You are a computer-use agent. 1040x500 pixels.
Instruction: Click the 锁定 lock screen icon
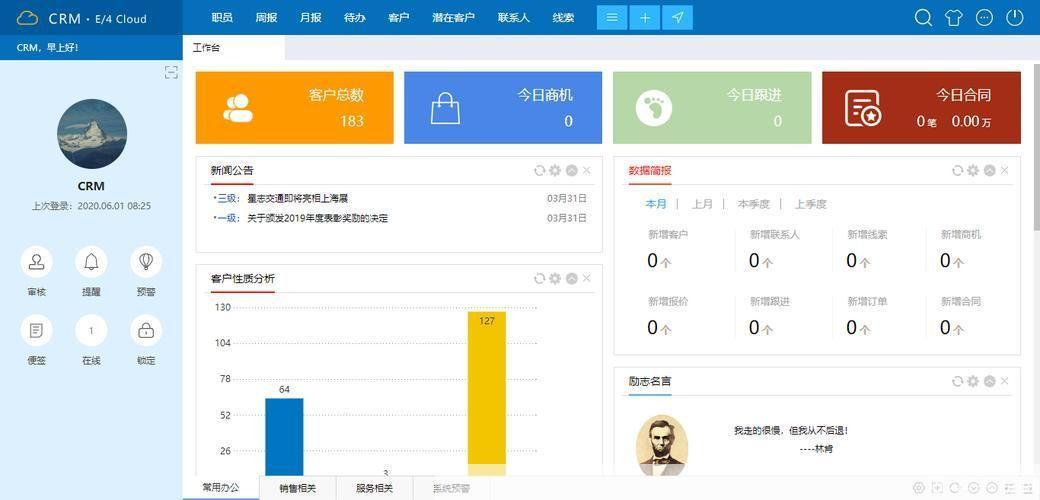pos(146,330)
